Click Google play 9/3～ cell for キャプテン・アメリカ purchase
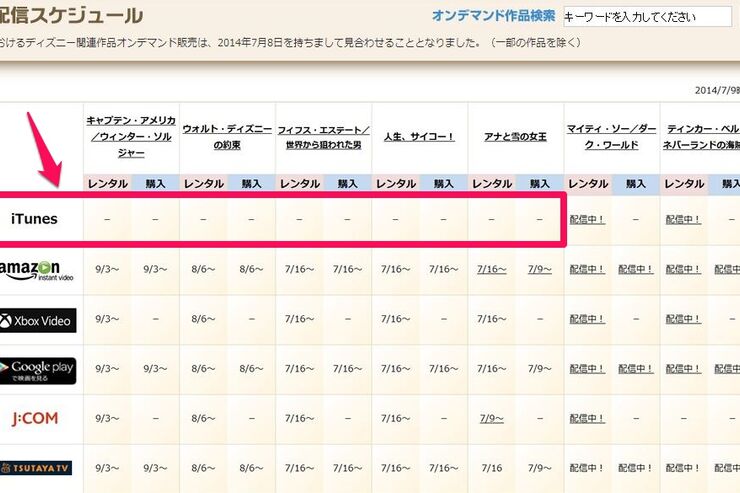The width and height of the screenshot is (740, 493). coord(155,369)
